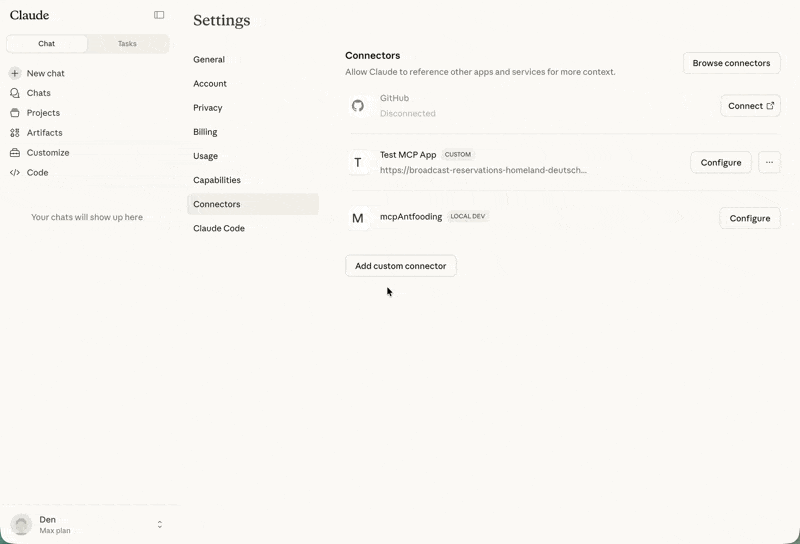Click the GitHub logo icon
Screen dimensions: 800x544
pyautogui.click(x=358, y=106)
